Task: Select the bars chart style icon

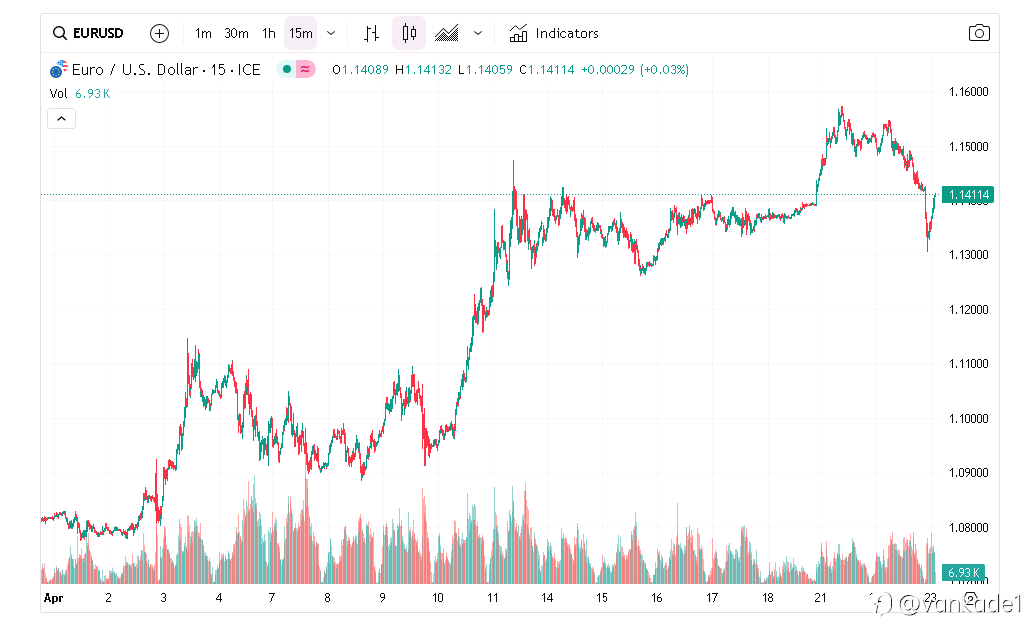Action: [371, 33]
